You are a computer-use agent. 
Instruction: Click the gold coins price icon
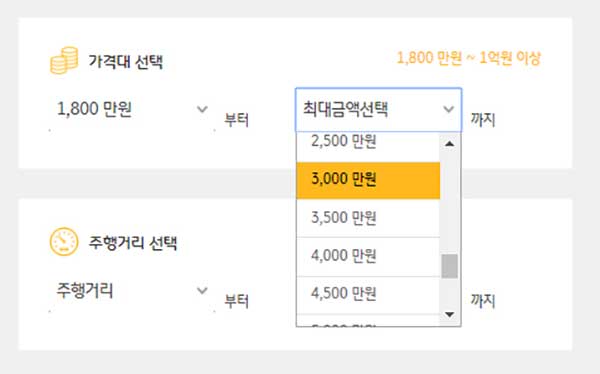[64, 60]
